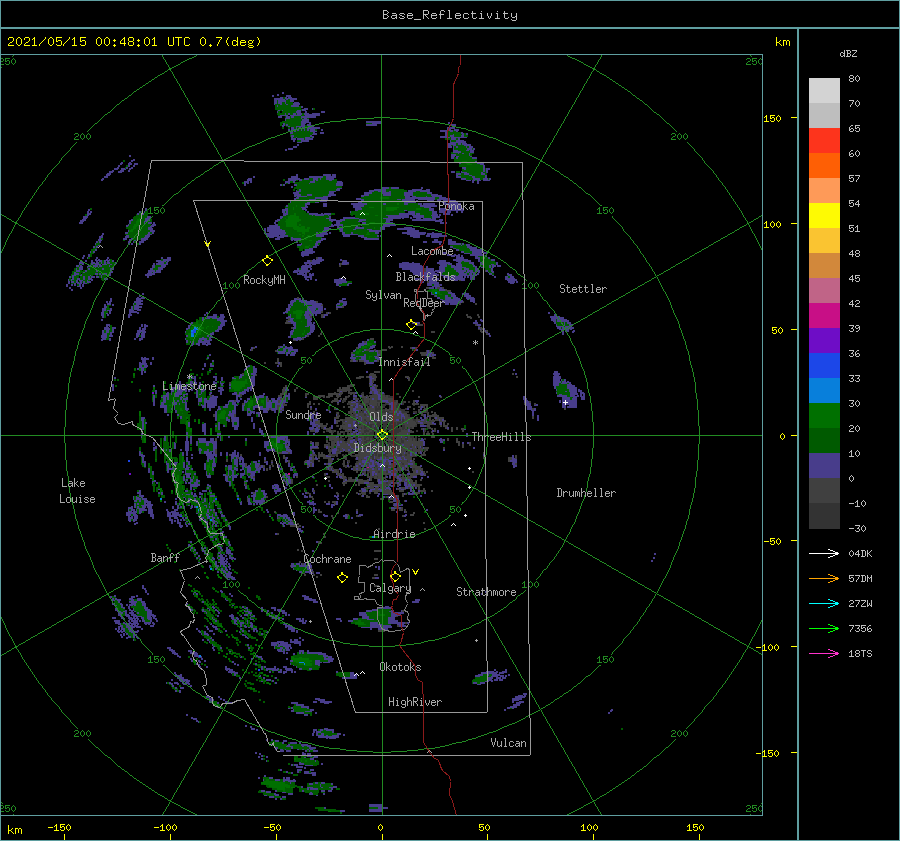This screenshot has width=900, height=841.
Task: Click the Sundre label
Action: coord(303,415)
